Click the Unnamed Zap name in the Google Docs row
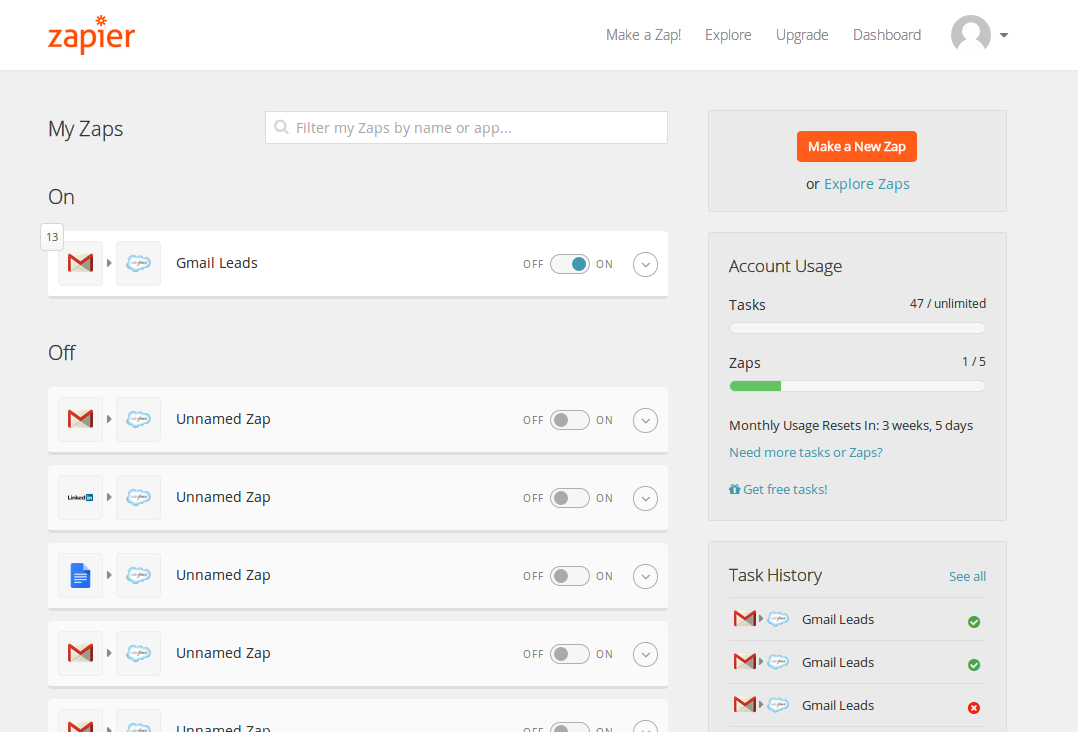1078x732 pixels. tap(223, 575)
